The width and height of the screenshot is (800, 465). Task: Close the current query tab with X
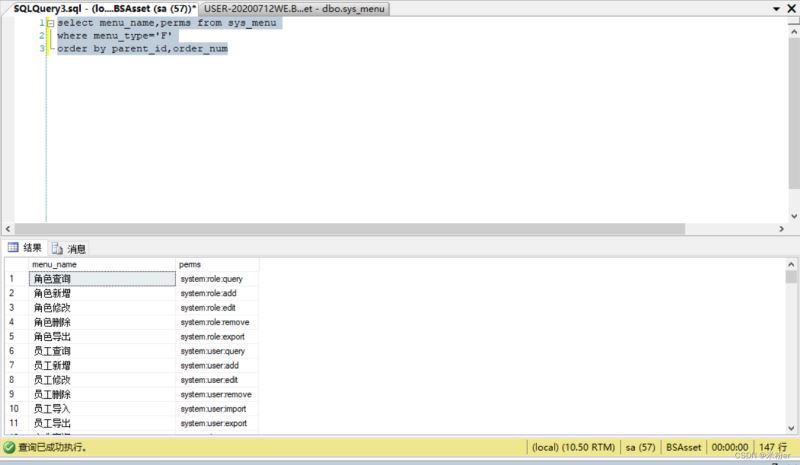(791, 8)
